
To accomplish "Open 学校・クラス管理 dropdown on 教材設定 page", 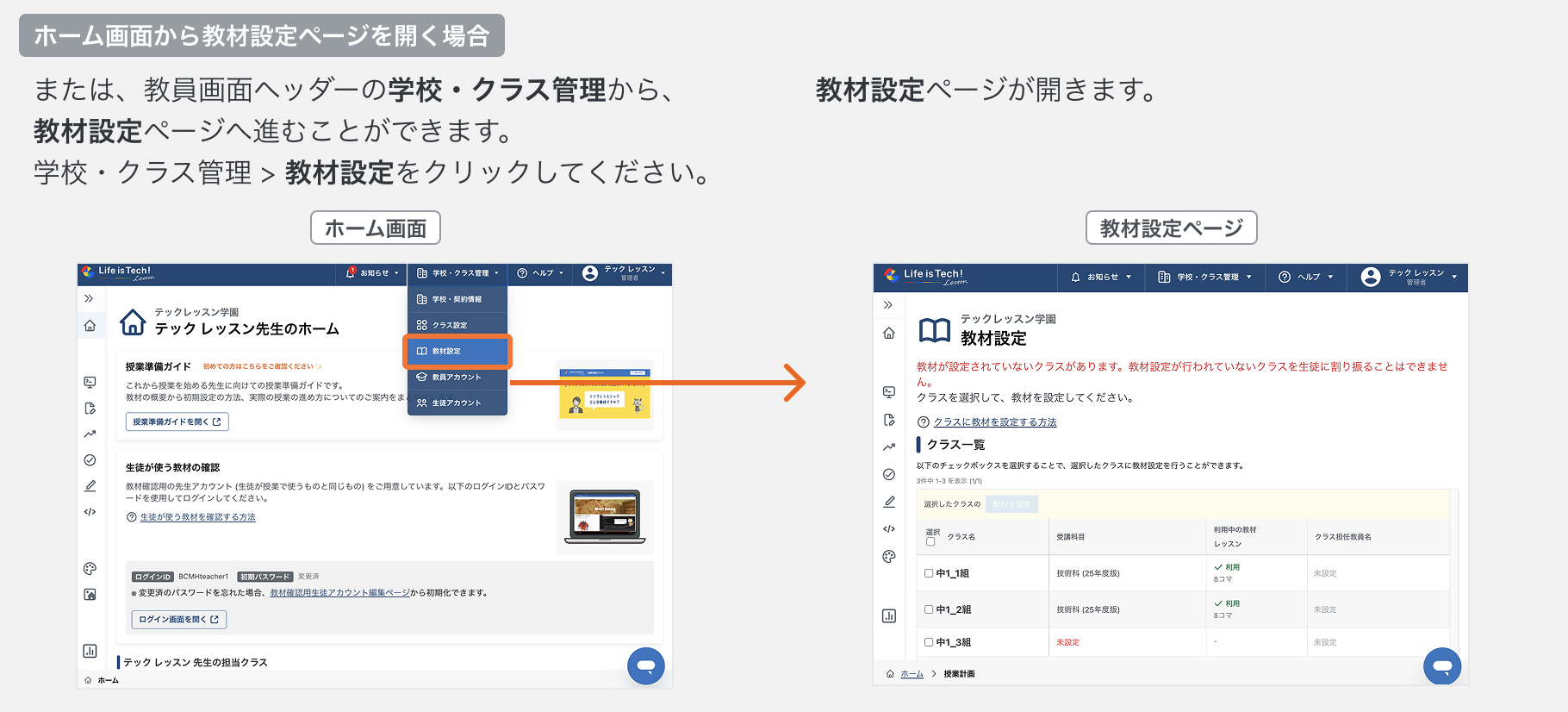I will pos(1204,277).
